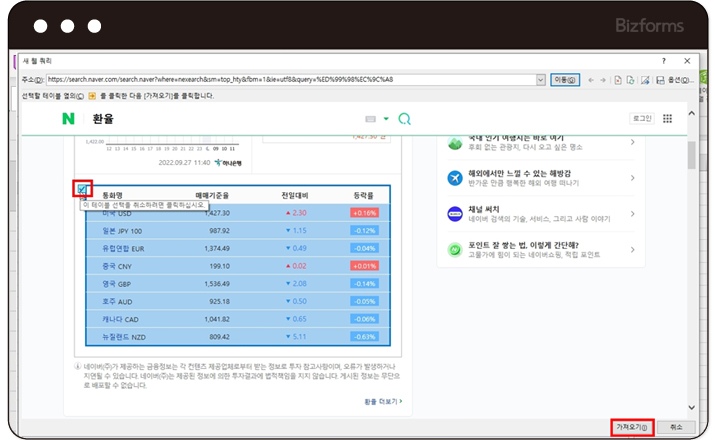Open the Naver apps grid icon
This screenshot has height=440, width=715.
click(x=667, y=119)
